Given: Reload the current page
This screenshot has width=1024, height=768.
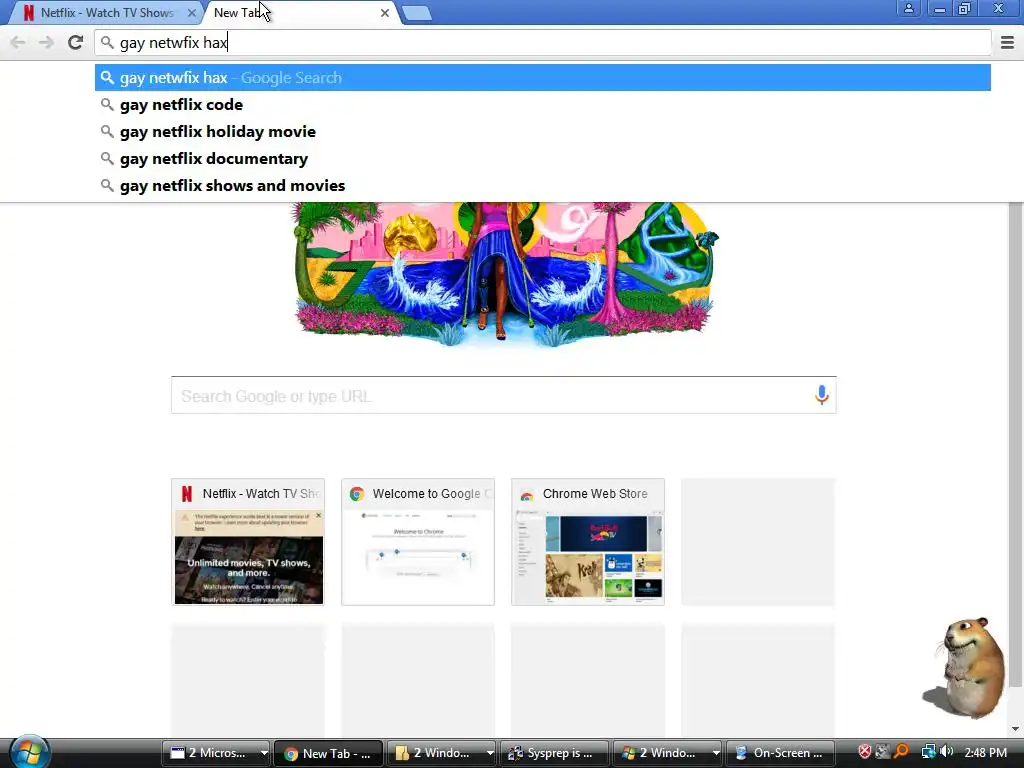Looking at the screenshot, I should 76,42.
